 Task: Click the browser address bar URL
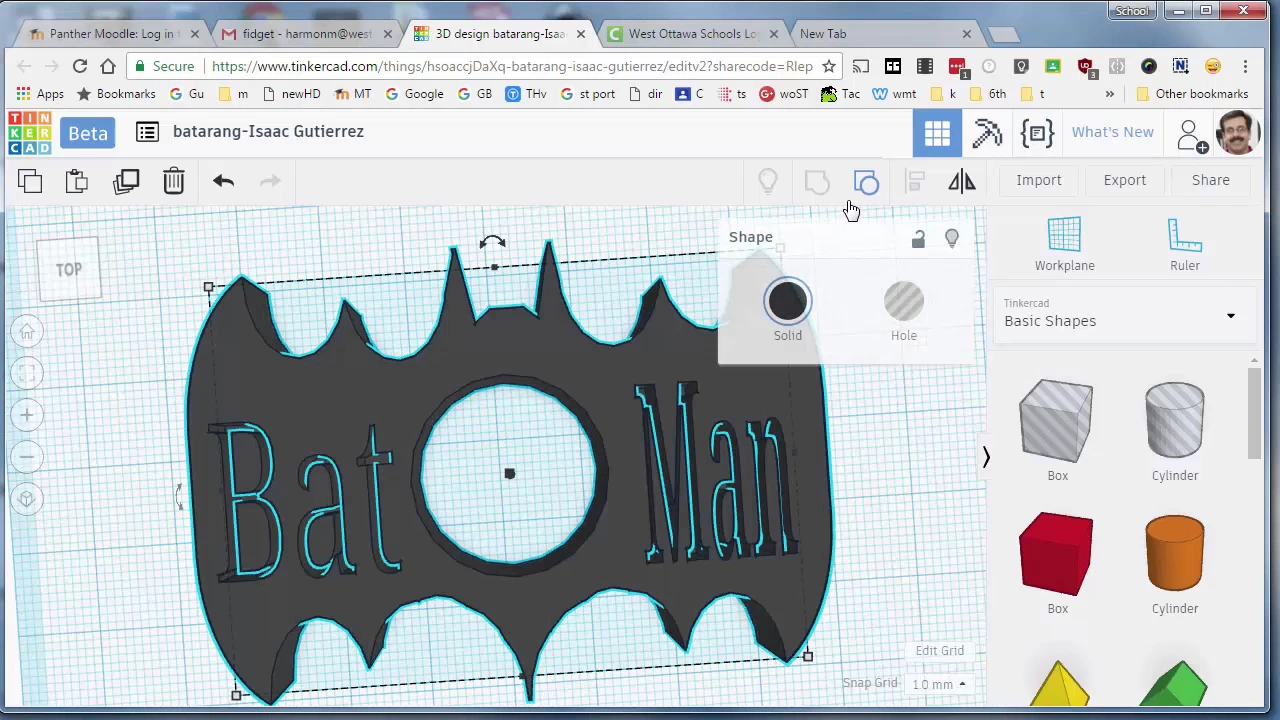[512, 66]
